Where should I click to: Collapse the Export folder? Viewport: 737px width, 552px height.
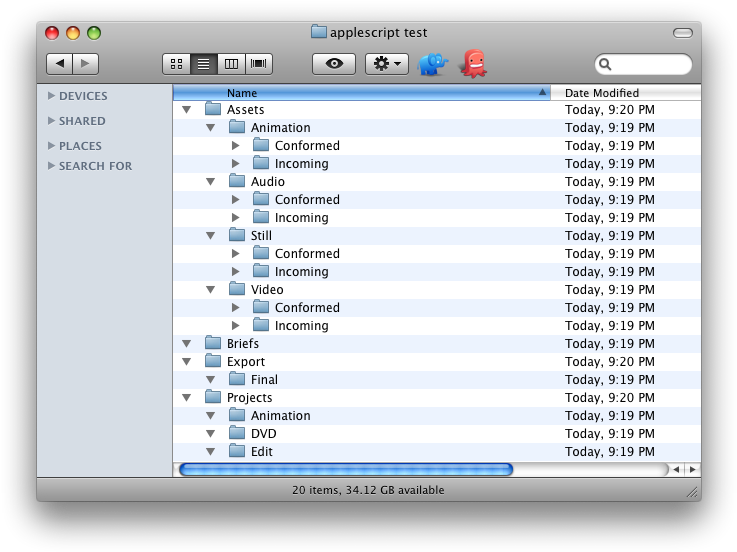click(187, 362)
